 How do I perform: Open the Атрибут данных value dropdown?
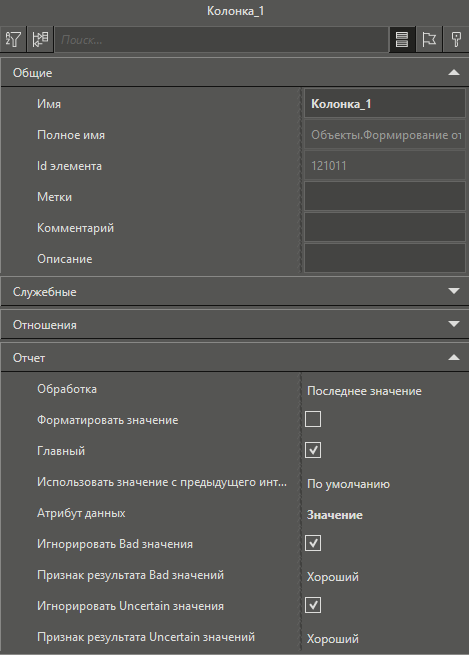pyautogui.click(x=385, y=515)
